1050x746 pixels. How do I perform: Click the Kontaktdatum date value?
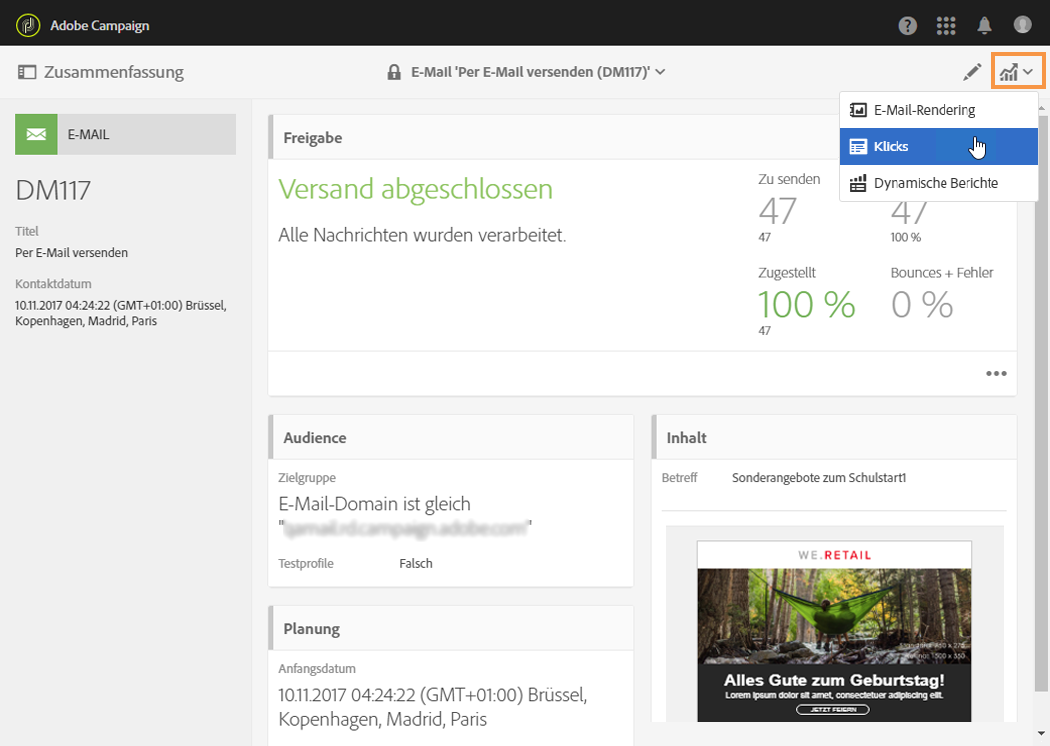coord(121,313)
